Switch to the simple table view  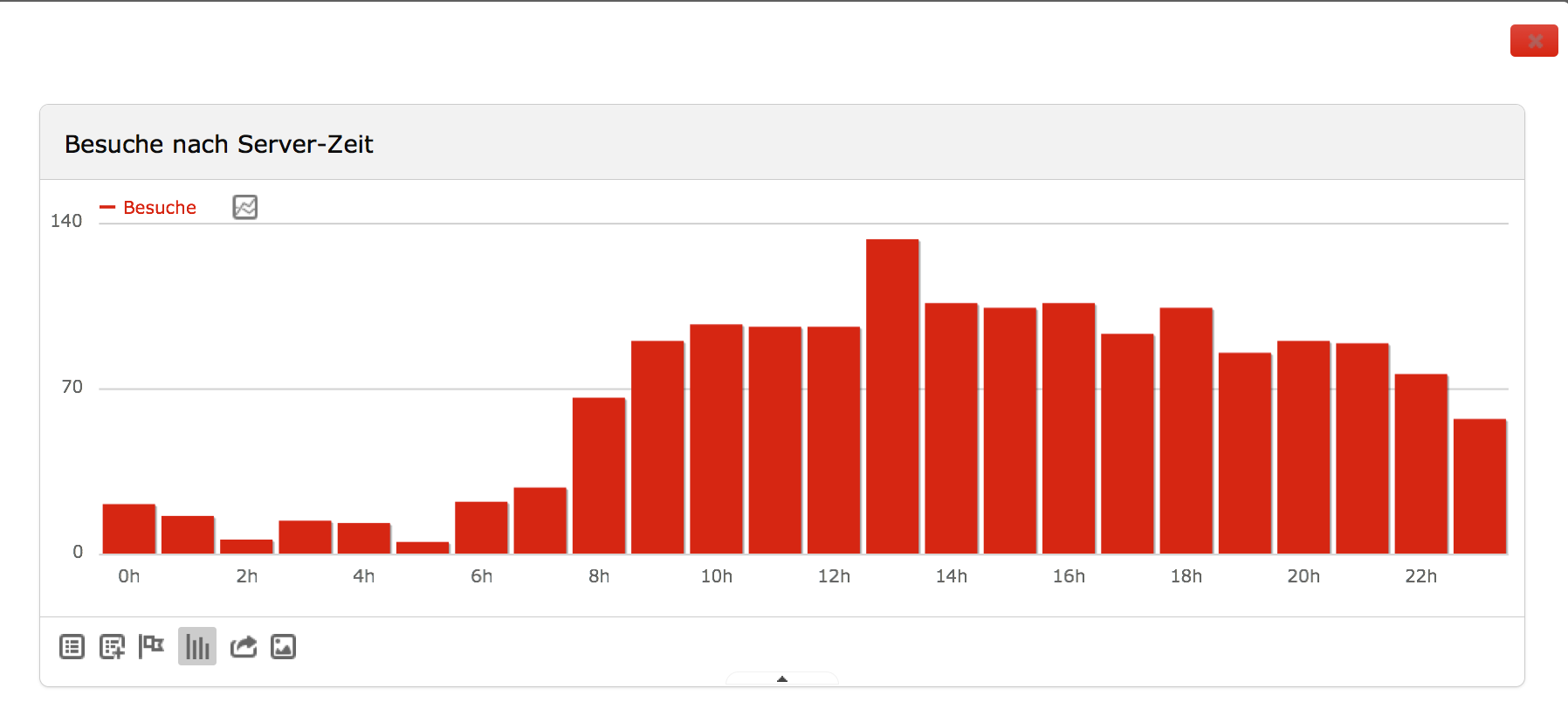click(x=72, y=647)
